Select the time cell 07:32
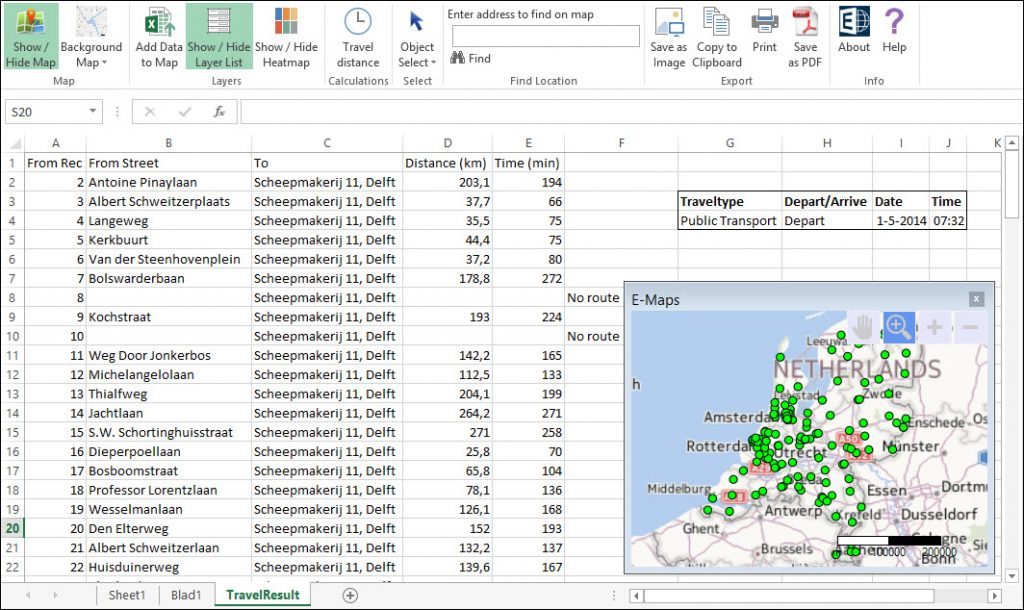The height and width of the screenshot is (610, 1024). (948, 221)
